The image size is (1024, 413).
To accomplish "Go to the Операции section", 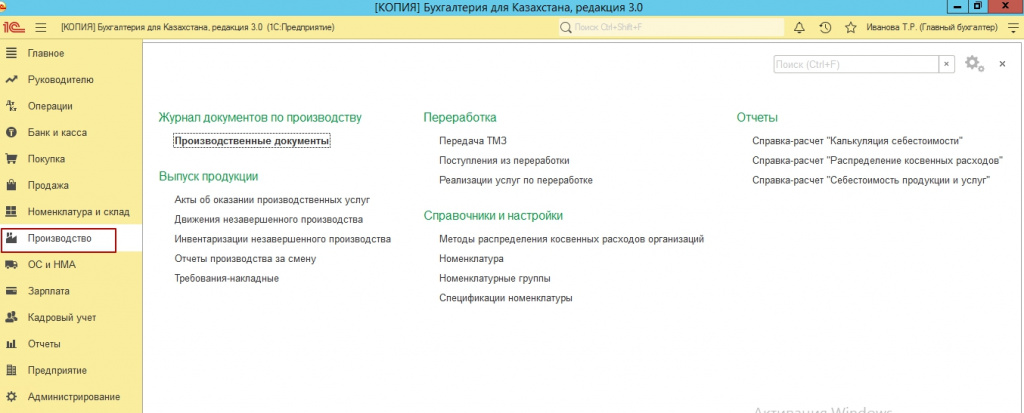I will click(x=50, y=106).
